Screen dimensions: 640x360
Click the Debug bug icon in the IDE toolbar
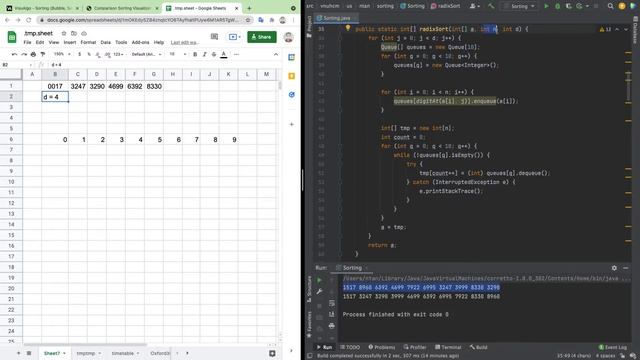coord(558,6)
